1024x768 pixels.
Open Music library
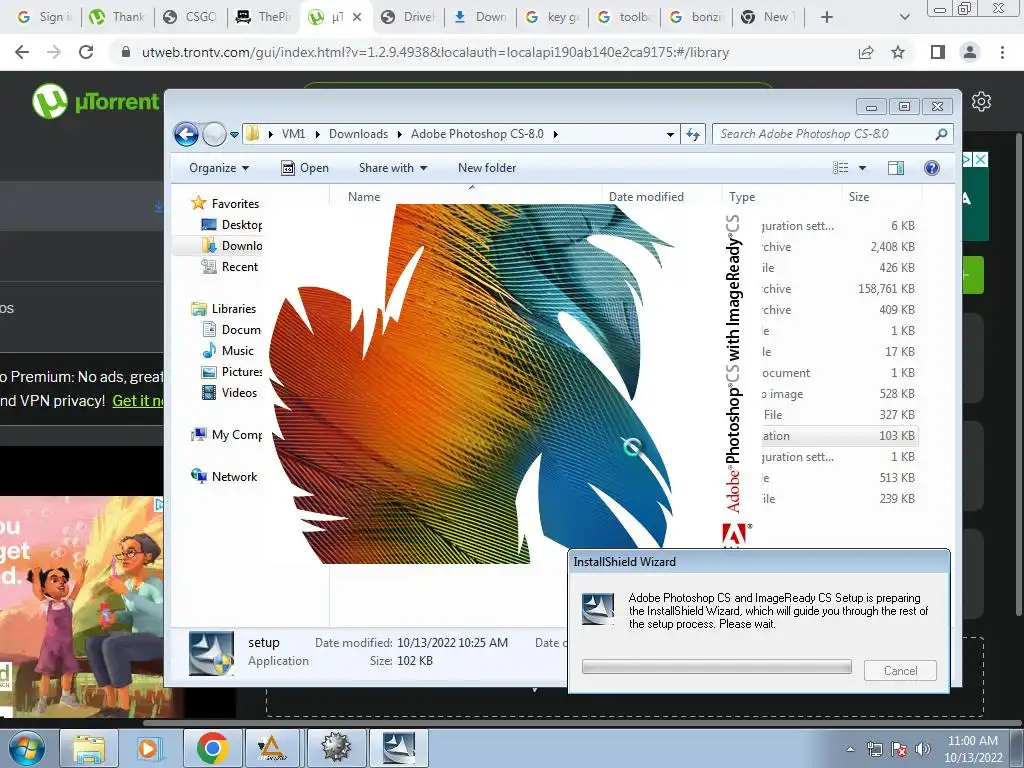[x=229, y=351]
